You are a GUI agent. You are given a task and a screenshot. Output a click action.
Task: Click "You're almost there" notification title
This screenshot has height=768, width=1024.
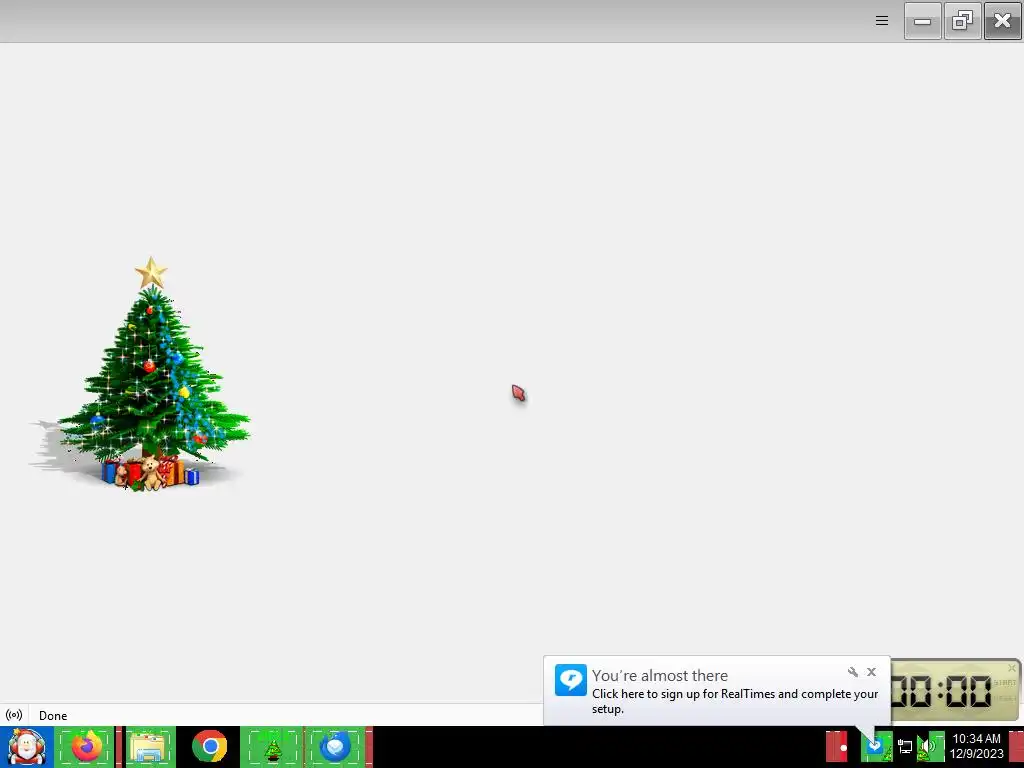click(x=660, y=675)
